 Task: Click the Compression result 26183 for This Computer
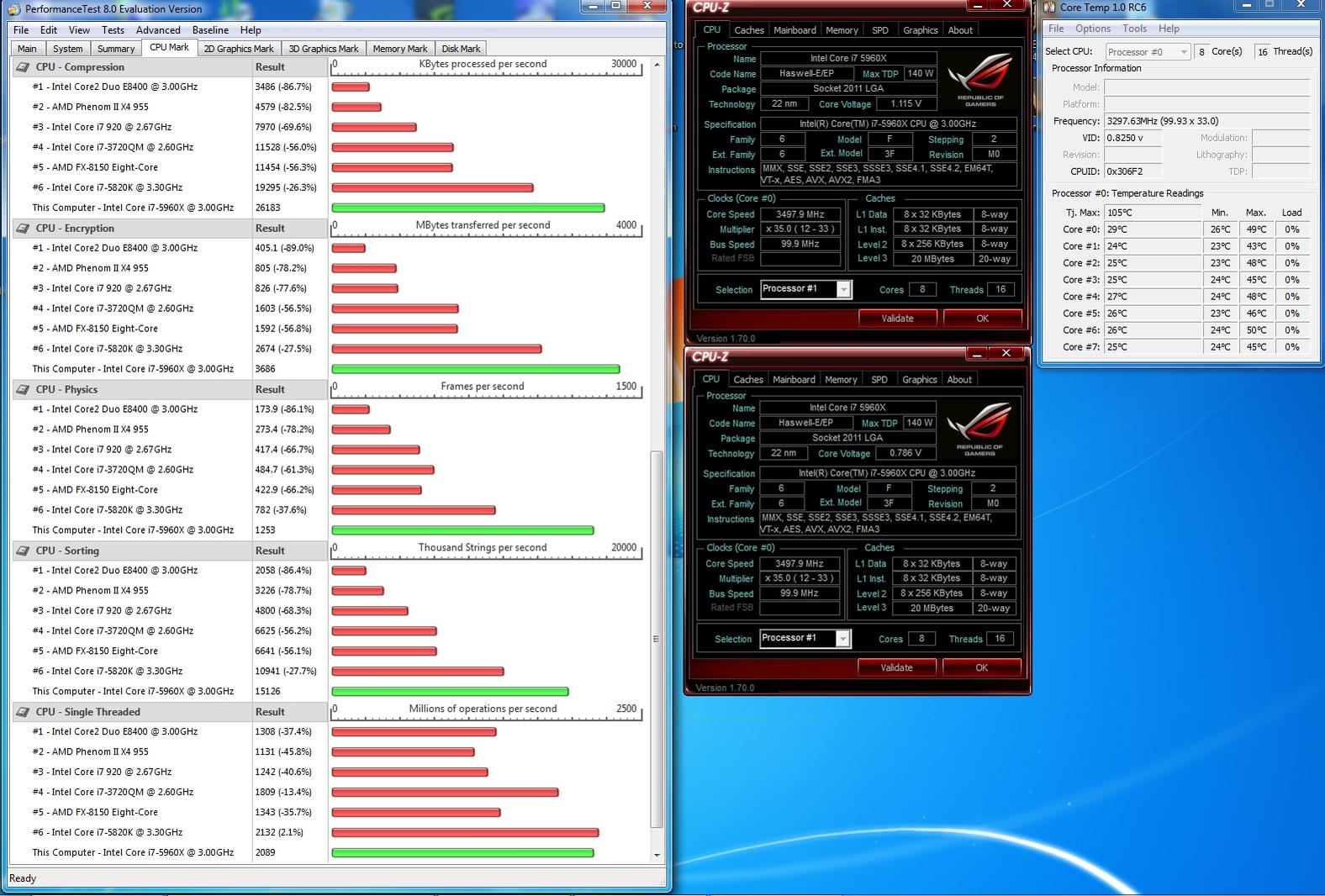point(267,208)
